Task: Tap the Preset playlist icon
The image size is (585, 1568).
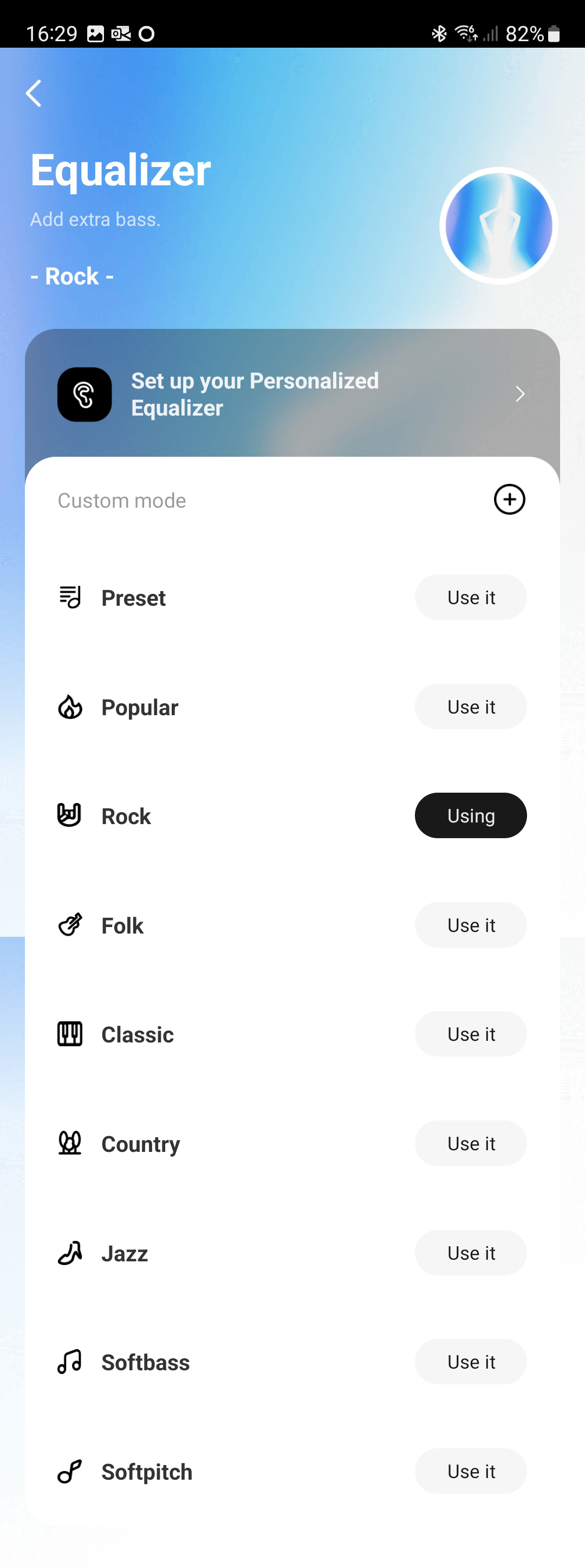Action: tap(69, 597)
